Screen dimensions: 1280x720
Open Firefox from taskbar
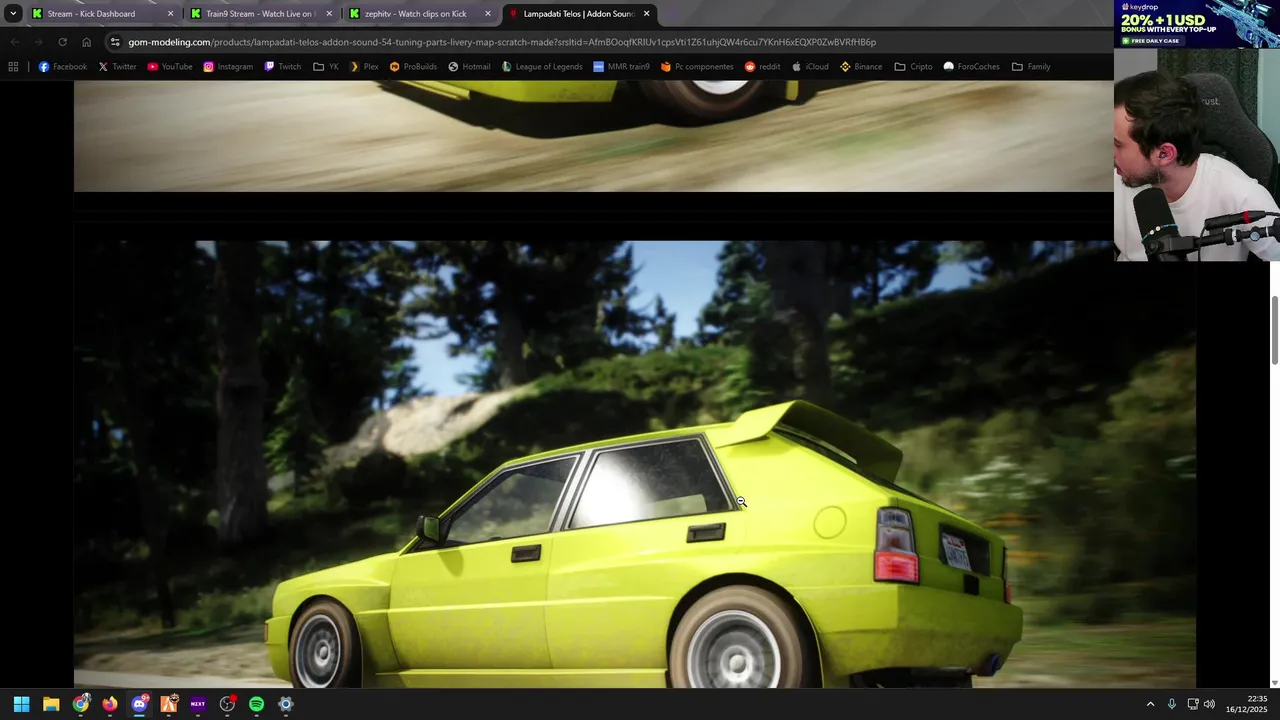[x=109, y=704]
